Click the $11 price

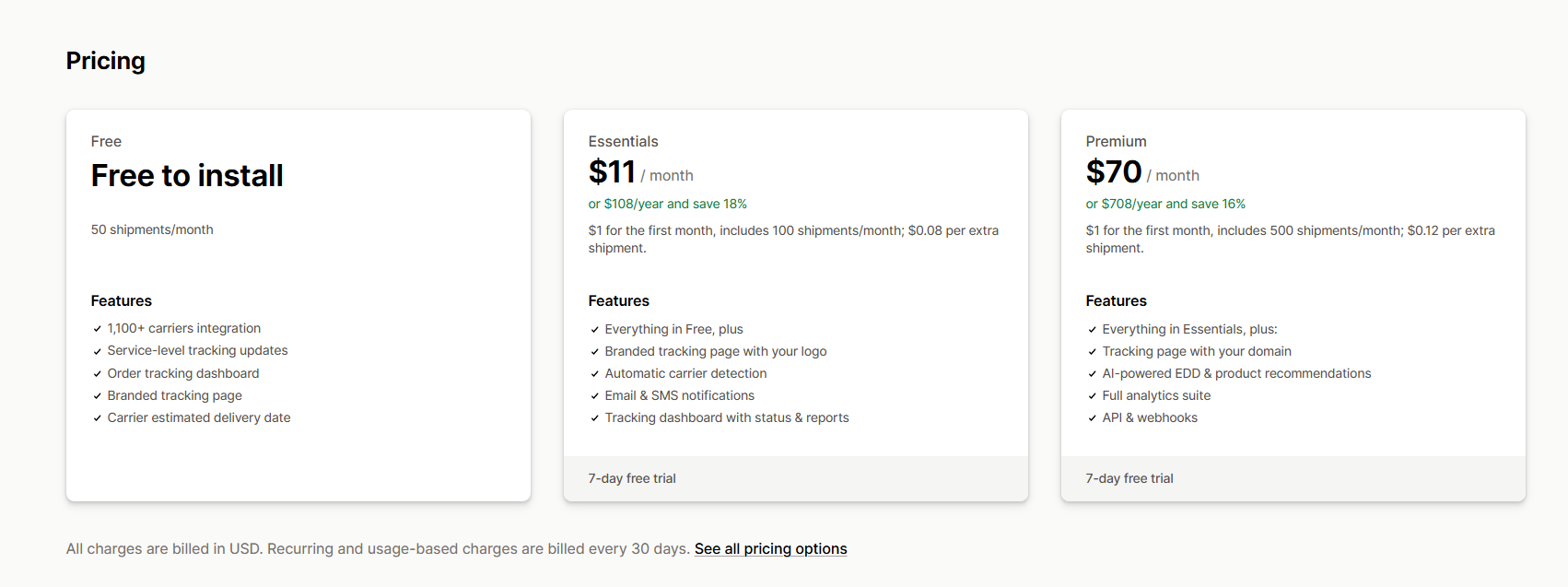coord(612,171)
